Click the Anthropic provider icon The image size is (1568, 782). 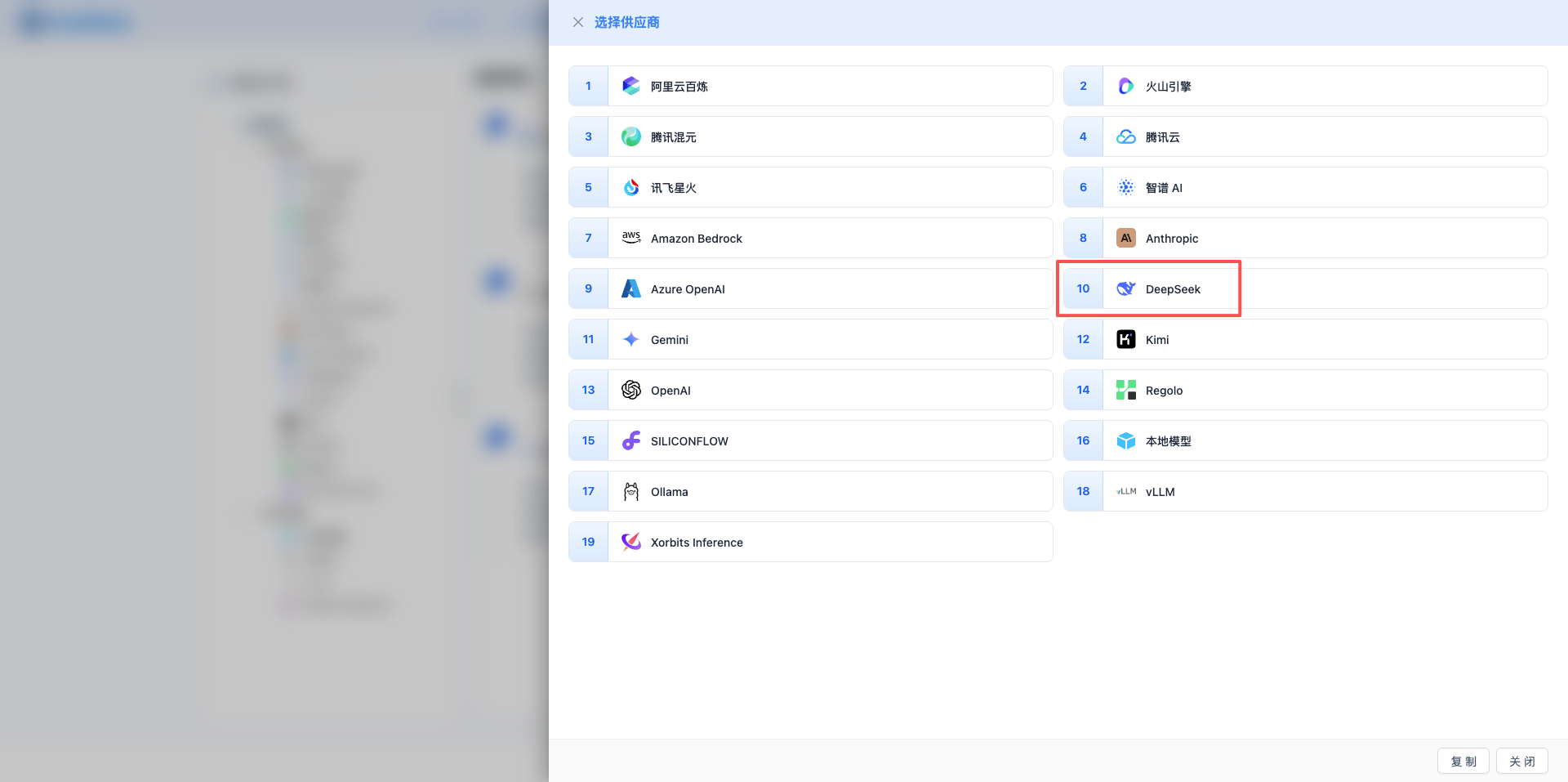pyautogui.click(x=1125, y=238)
